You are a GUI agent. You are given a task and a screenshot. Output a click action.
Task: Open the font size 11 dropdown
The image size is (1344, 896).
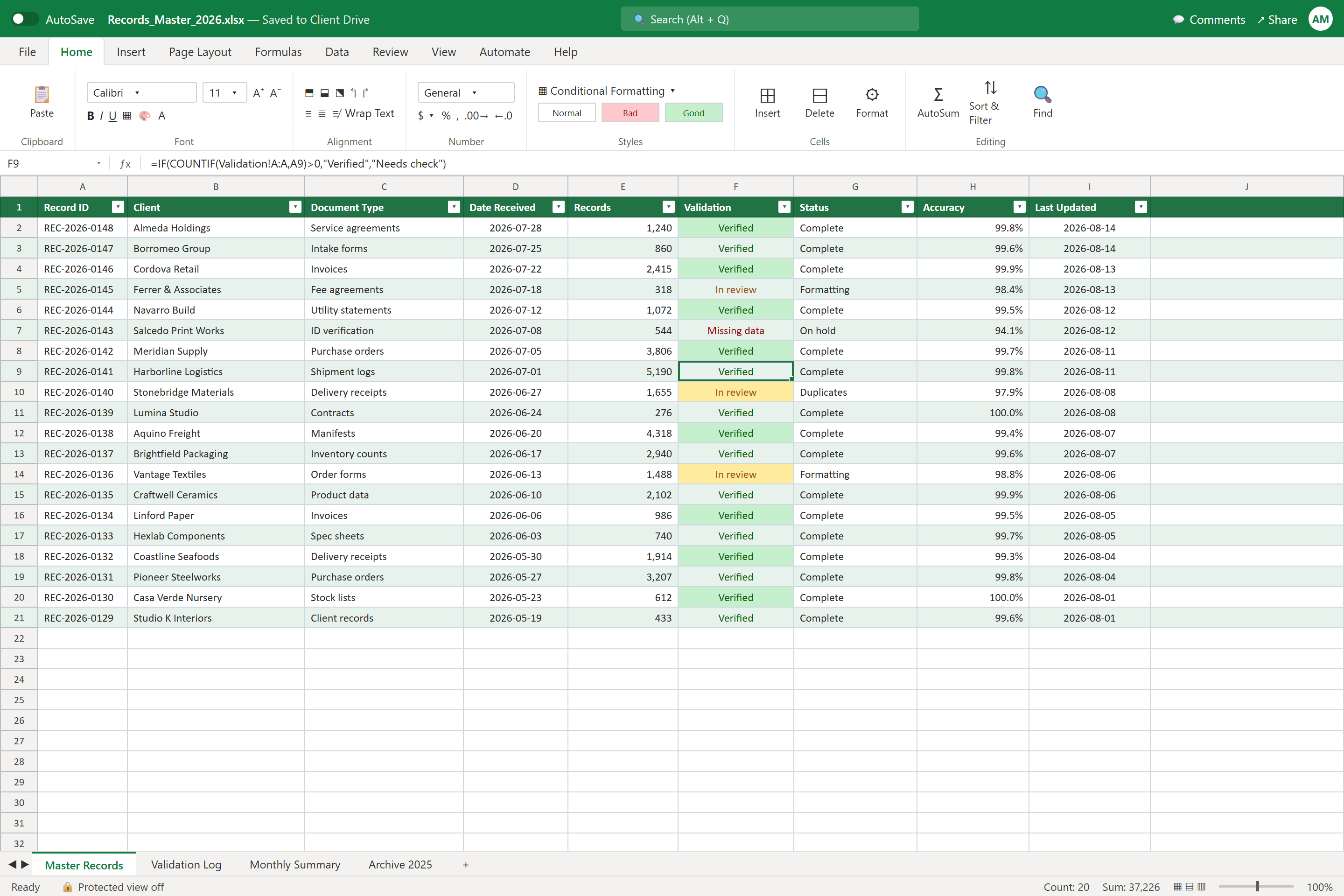click(224, 92)
